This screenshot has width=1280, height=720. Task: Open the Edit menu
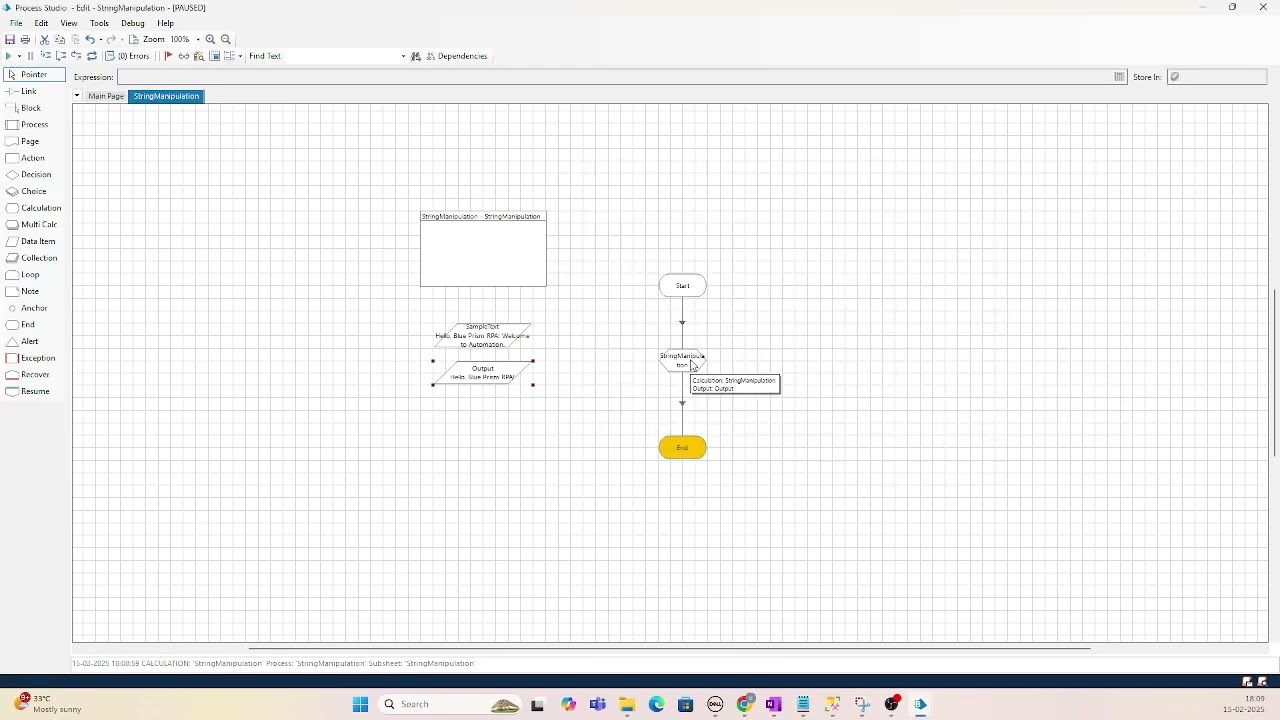point(41,23)
